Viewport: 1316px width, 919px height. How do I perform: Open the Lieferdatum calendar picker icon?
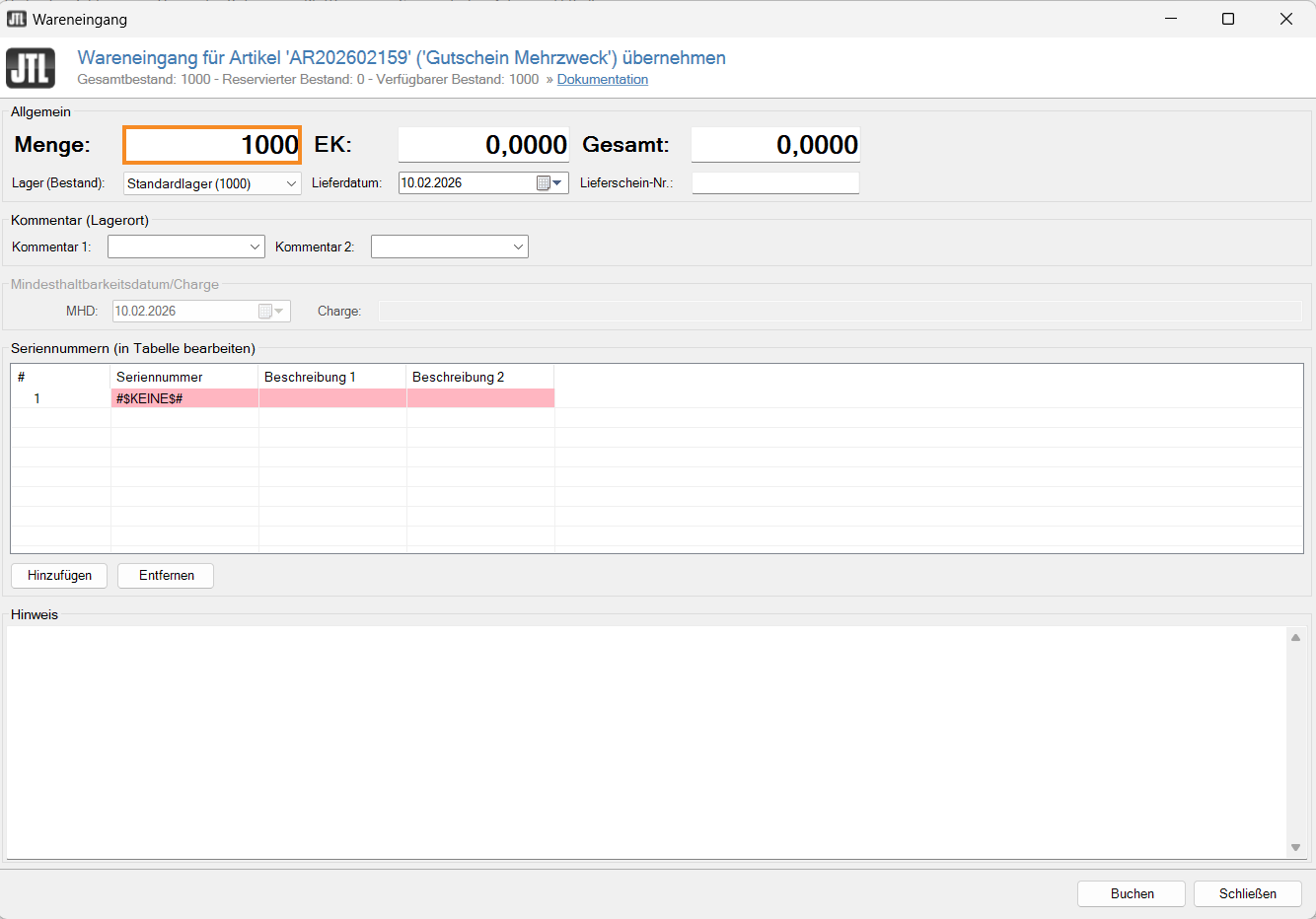coord(548,183)
